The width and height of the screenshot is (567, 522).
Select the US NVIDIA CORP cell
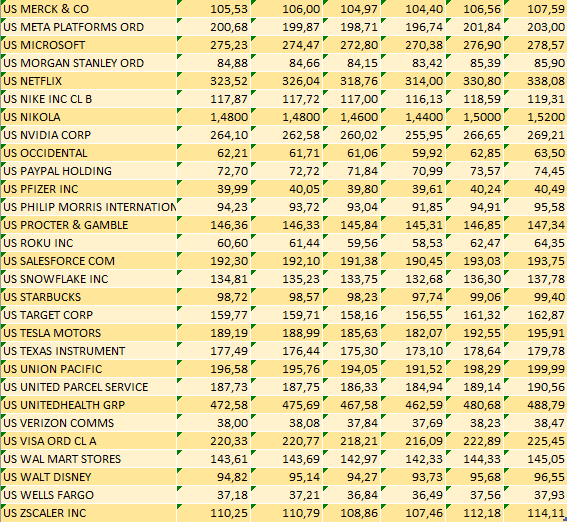pos(89,135)
